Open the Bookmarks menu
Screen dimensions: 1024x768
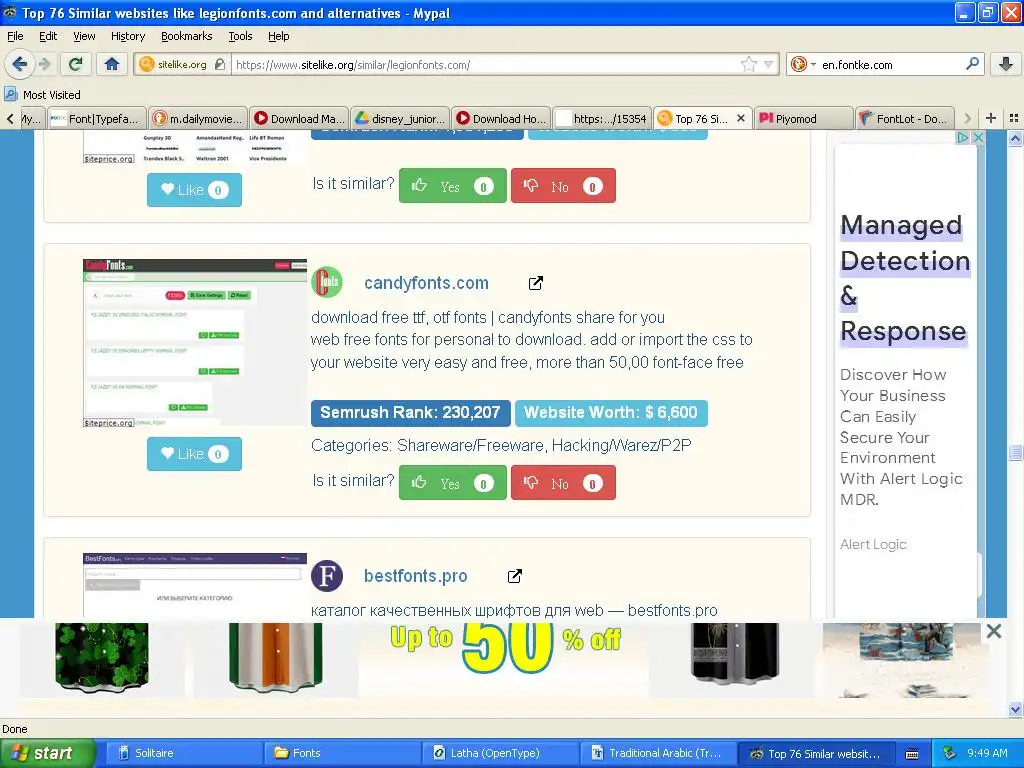point(187,36)
